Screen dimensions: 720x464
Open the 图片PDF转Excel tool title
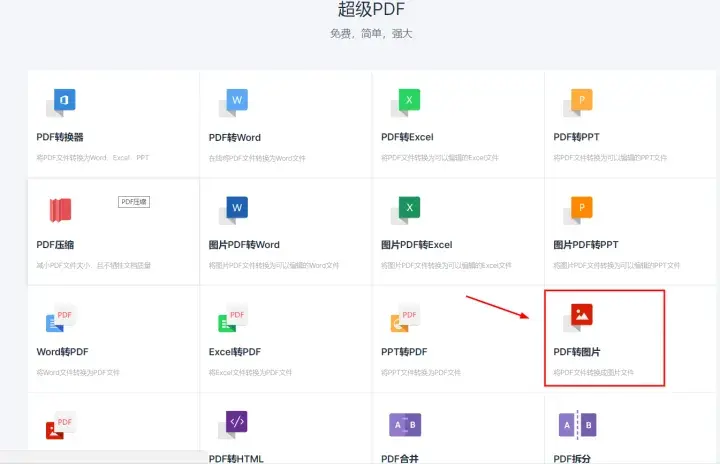point(416,245)
